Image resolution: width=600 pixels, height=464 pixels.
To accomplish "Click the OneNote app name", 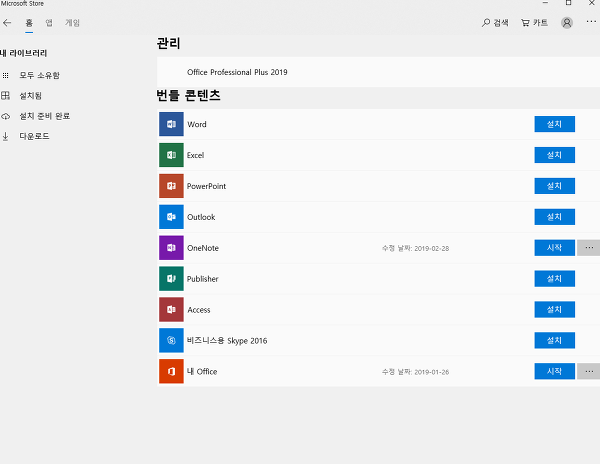I will click(x=203, y=248).
